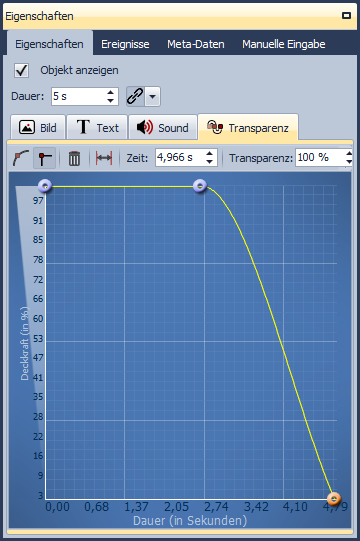Switch to the Meta-Daten tab
Screen dimensions: 360x541
pyautogui.click(x=196, y=44)
